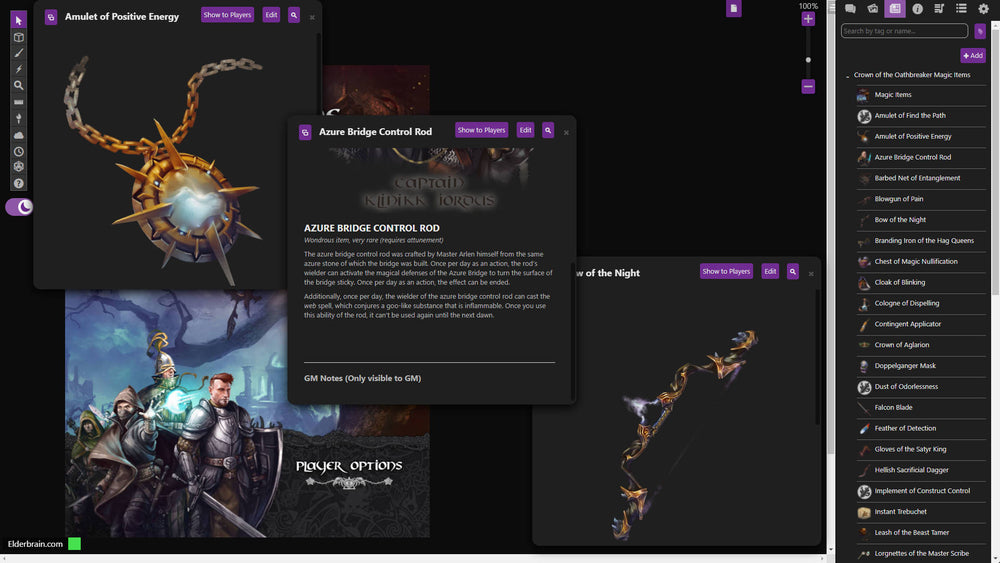Click Show to Players on Azure Bridge Control Rod
The width and height of the screenshot is (1000, 563).
482,130
